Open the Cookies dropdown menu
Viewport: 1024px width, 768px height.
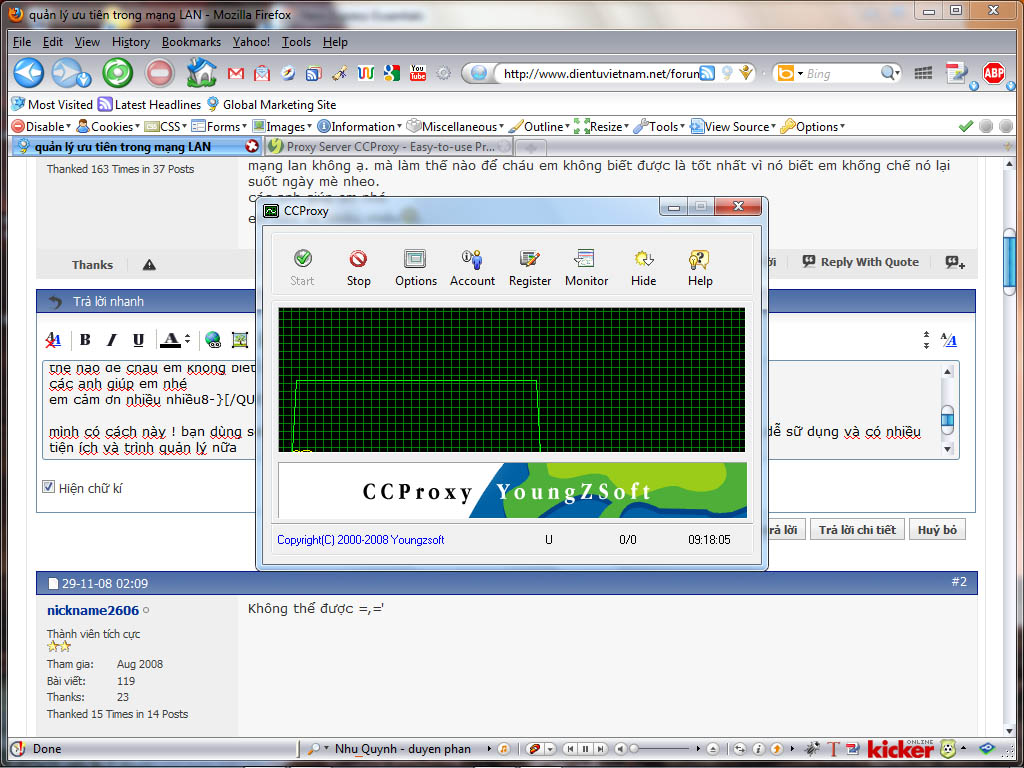coord(108,127)
